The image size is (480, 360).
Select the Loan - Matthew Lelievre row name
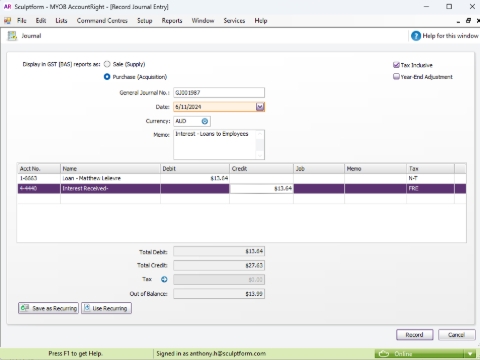tap(110, 178)
